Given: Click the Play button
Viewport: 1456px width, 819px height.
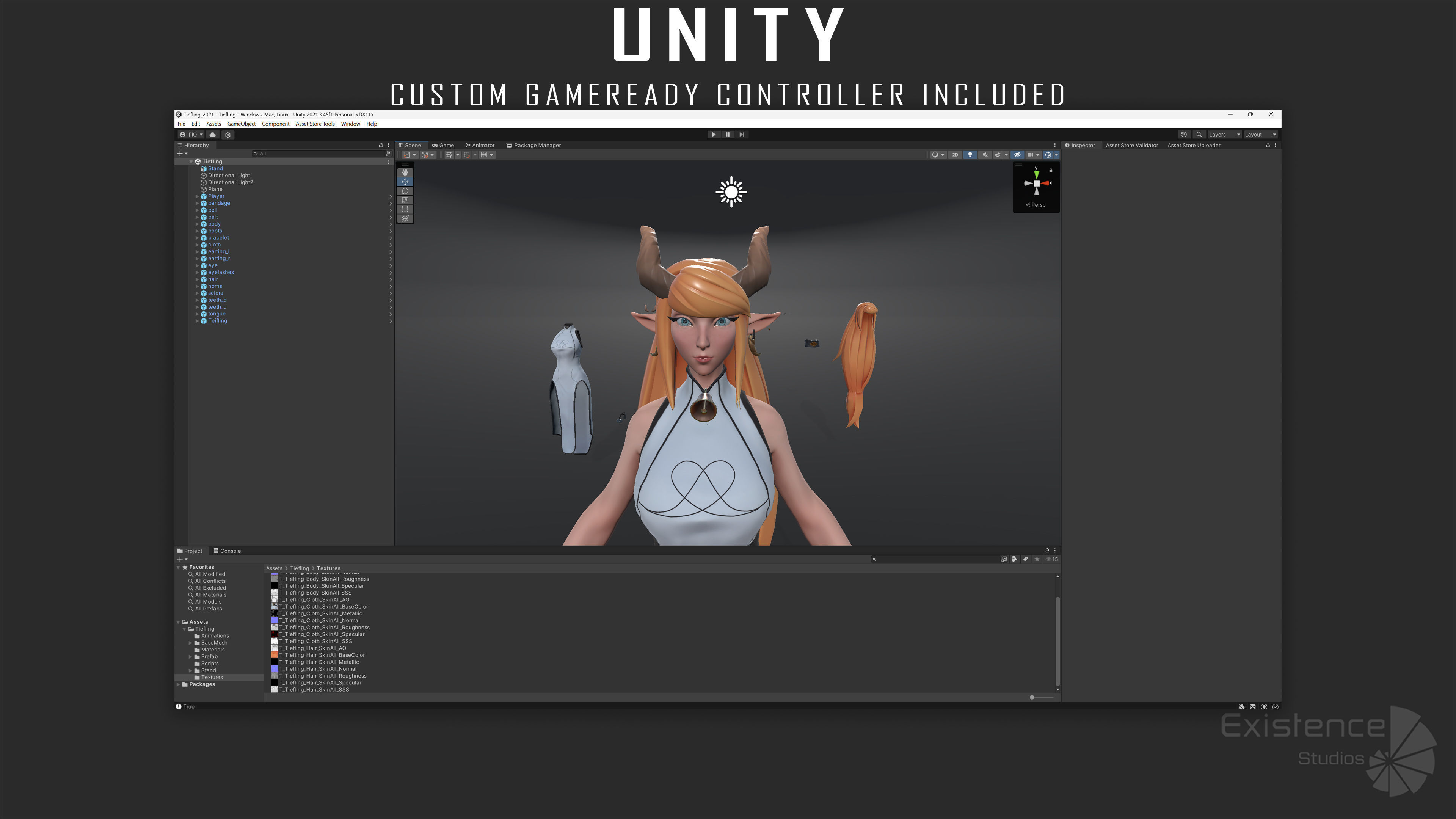Looking at the screenshot, I should pos(713,135).
